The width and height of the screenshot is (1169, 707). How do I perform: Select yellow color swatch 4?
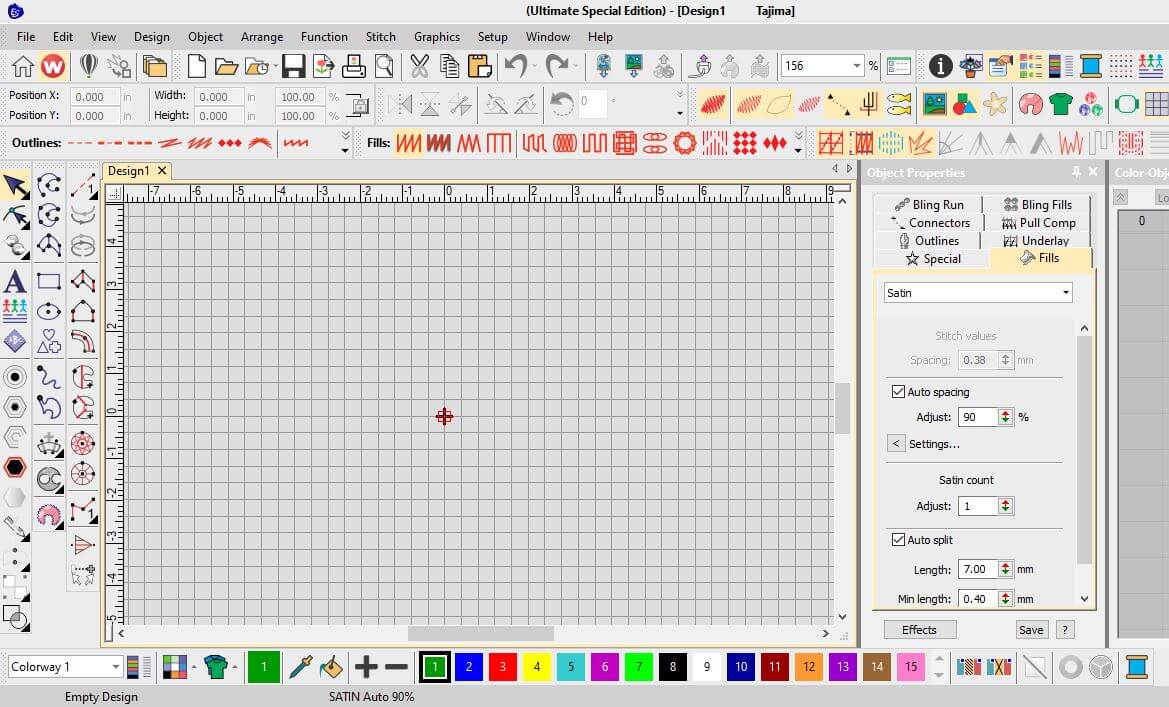pos(537,667)
